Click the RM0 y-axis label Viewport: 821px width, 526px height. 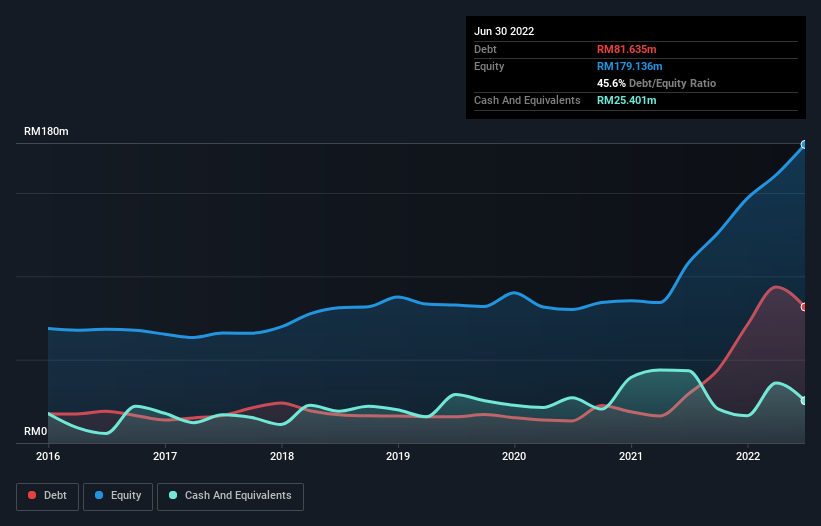pos(36,431)
